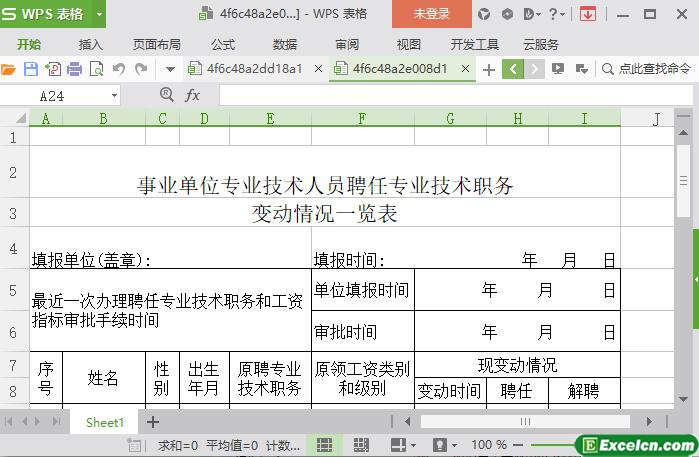Screen dimensions: 699x457
Task: Click vertical scrollbar down arrow
Action: (x=683, y=399)
